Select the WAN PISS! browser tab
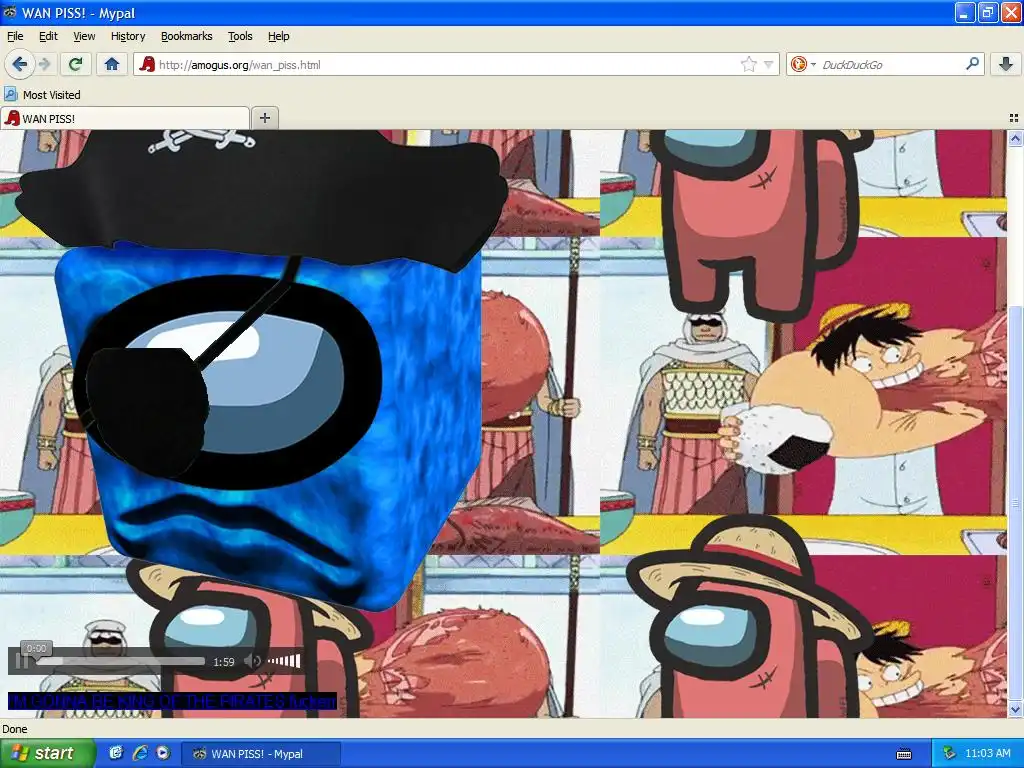The width and height of the screenshot is (1024, 768). click(125, 118)
